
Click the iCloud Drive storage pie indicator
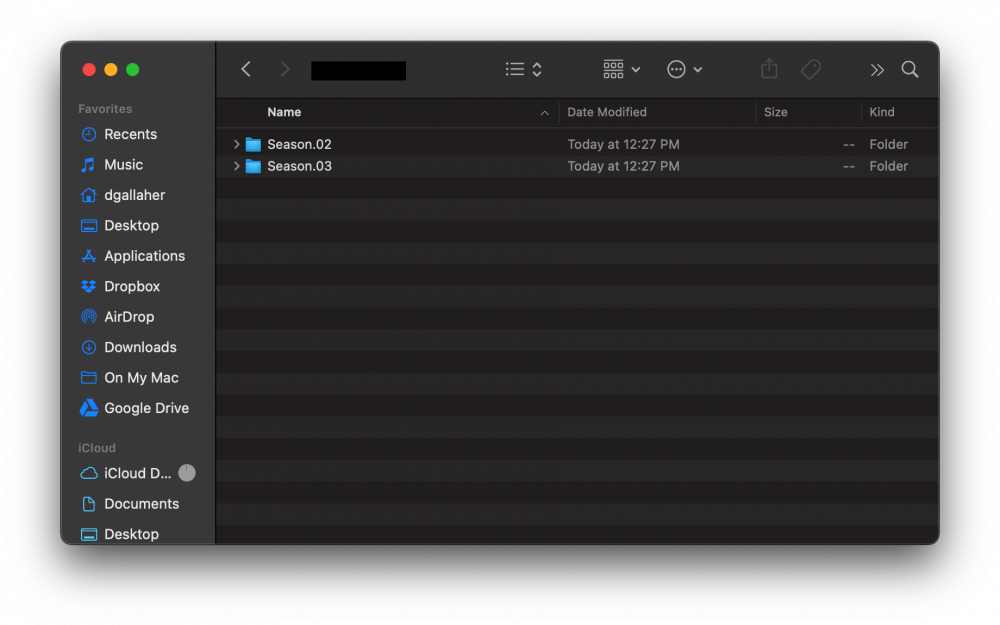coord(187,473)
